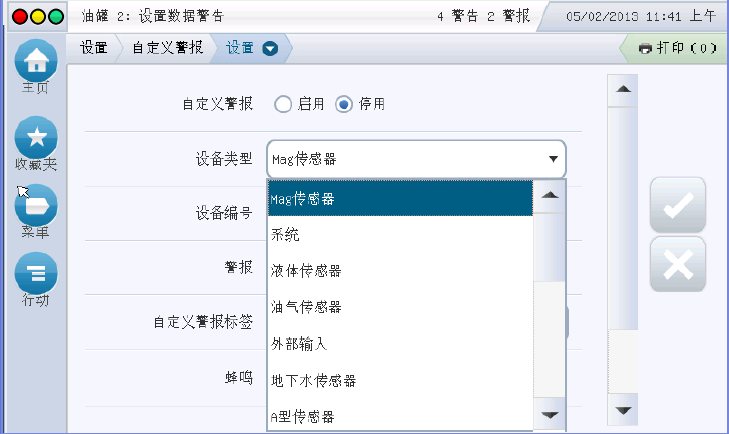
Task: Expand the 设置 breadcrumb dropdown arrow
Action: (270, 48)
